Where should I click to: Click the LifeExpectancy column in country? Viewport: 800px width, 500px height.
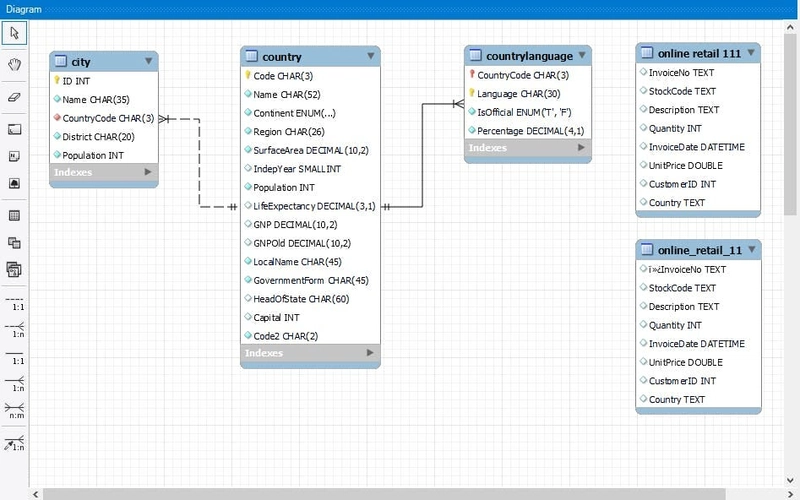point(314,206)
